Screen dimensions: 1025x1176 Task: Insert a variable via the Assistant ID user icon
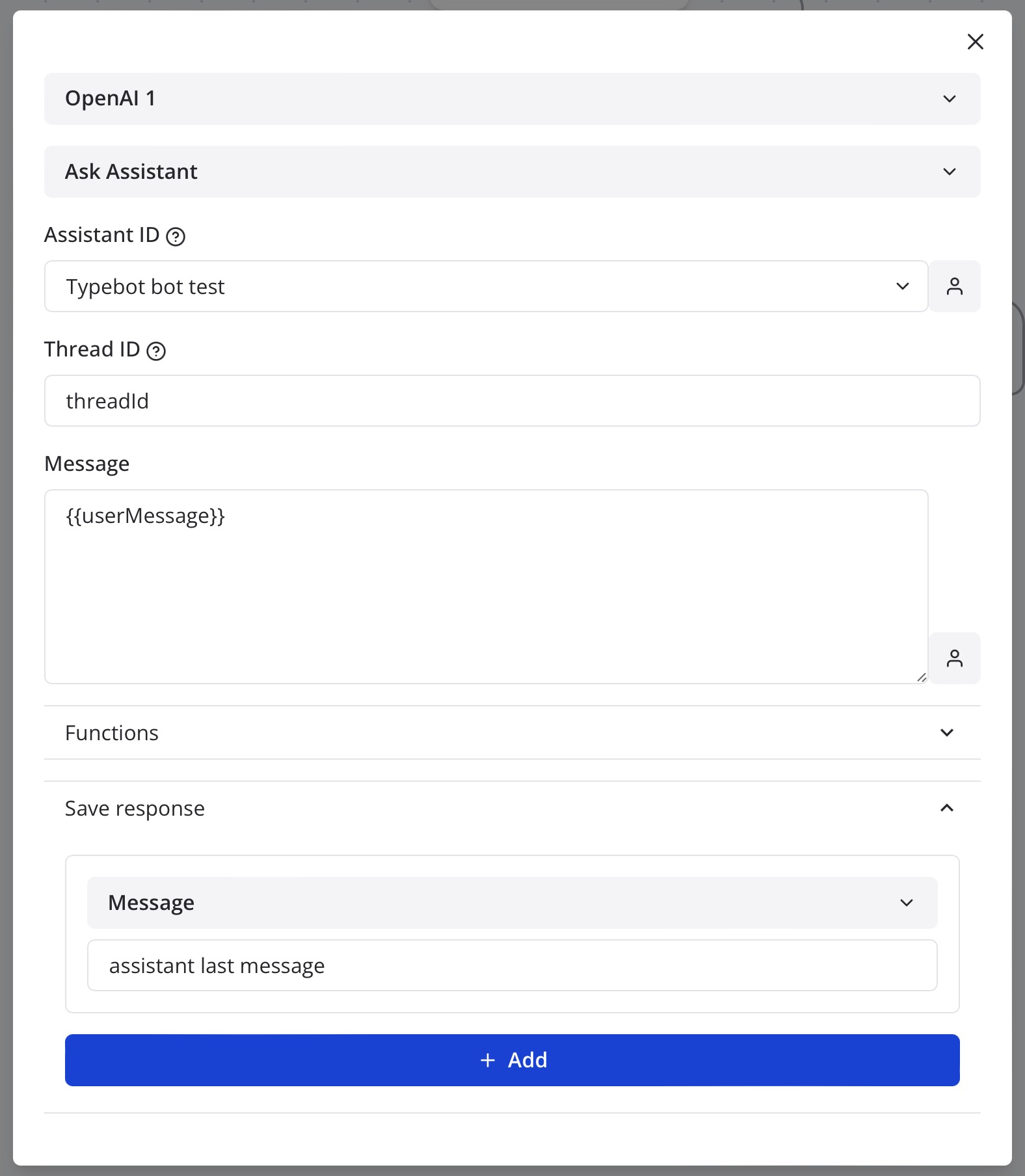click(954, 286)
